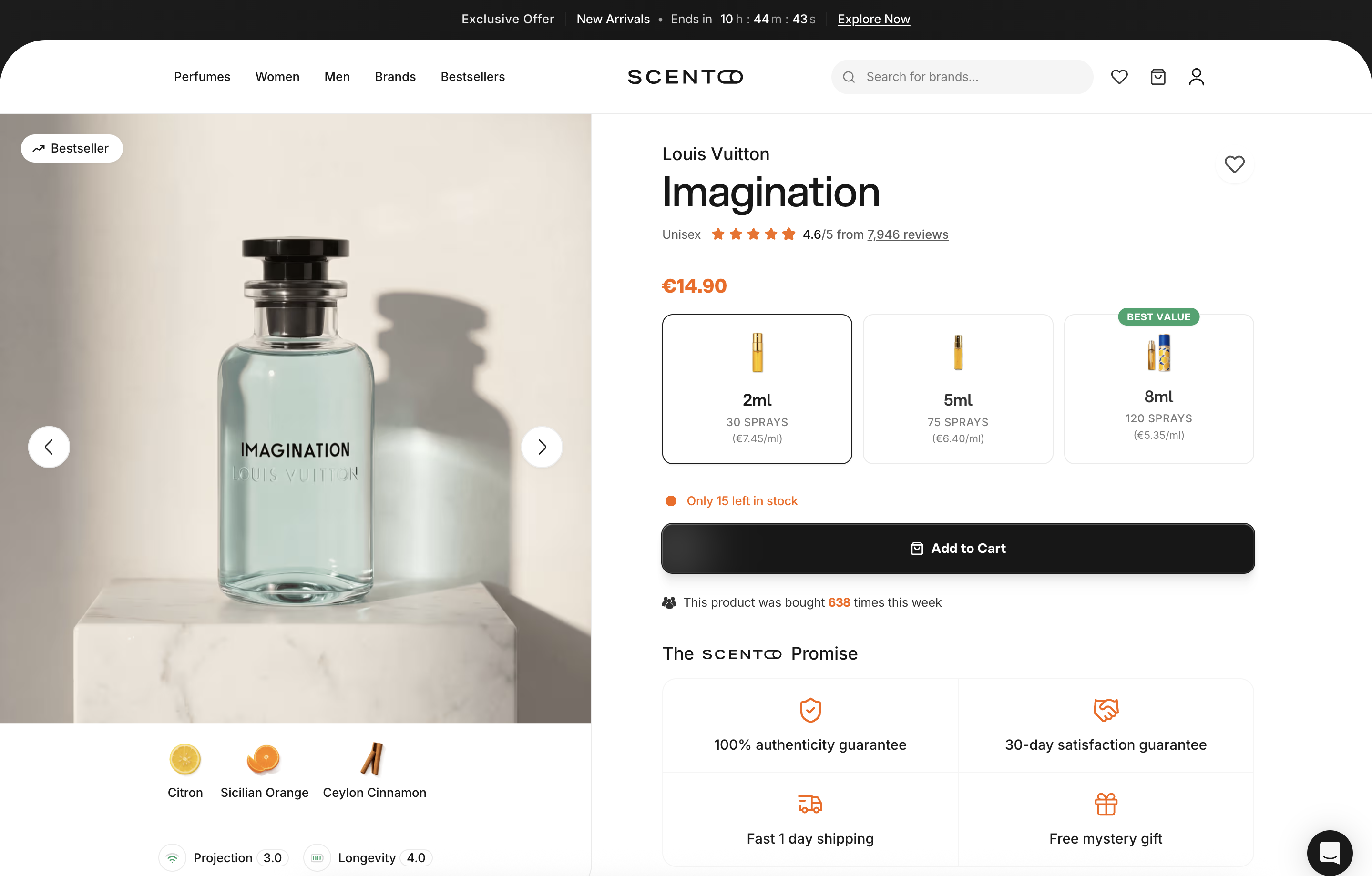Open the Brands menu item
1372x876 pixels.
coord(395,76)
